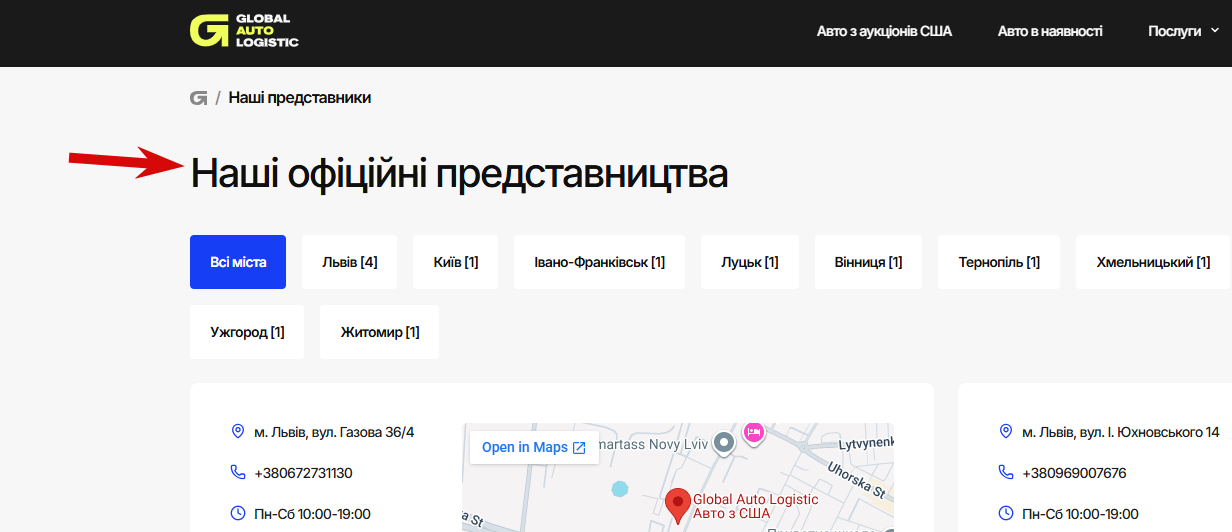
Task: Click phone number +380672731130
Action: 303,473
